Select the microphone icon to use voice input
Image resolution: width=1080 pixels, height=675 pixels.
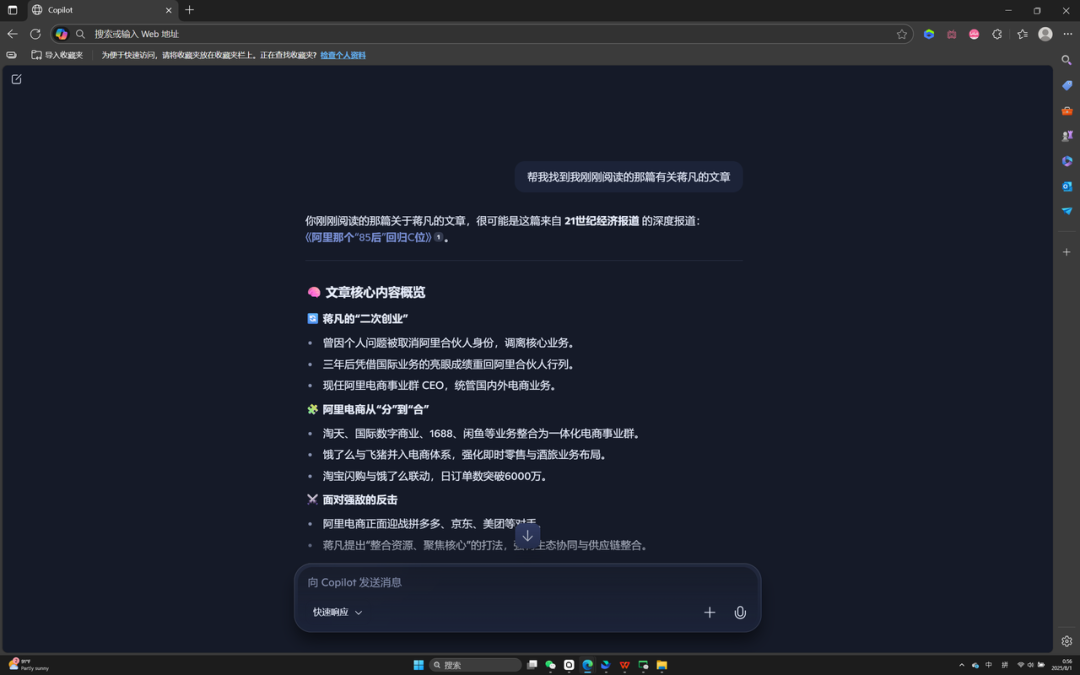point(739,612)
